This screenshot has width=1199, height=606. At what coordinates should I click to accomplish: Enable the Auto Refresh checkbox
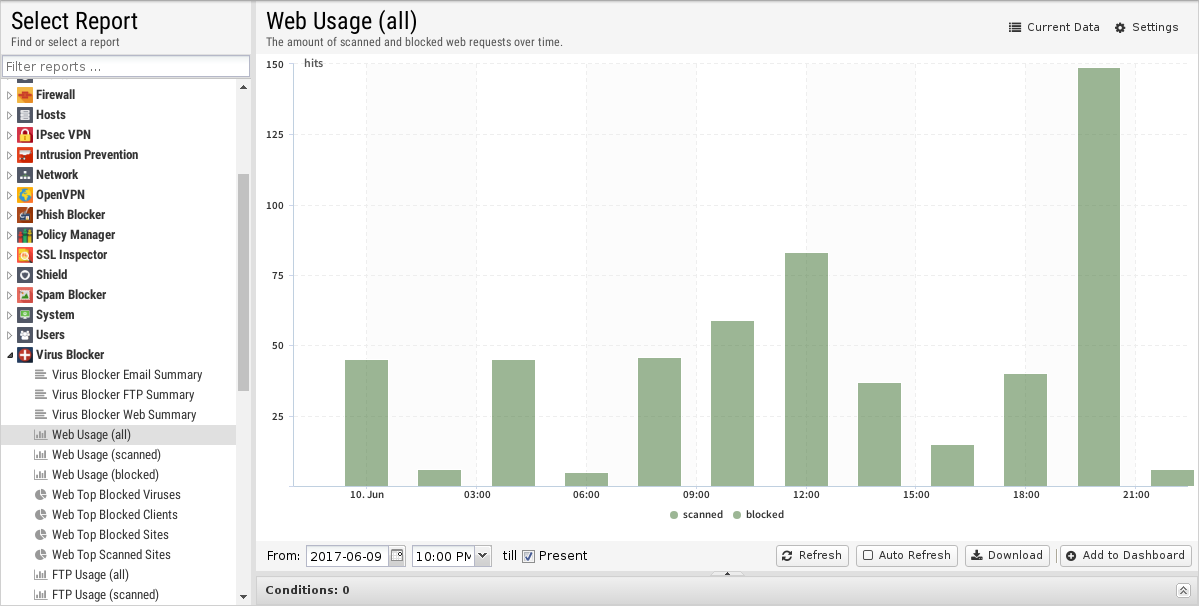pos(868,556)
